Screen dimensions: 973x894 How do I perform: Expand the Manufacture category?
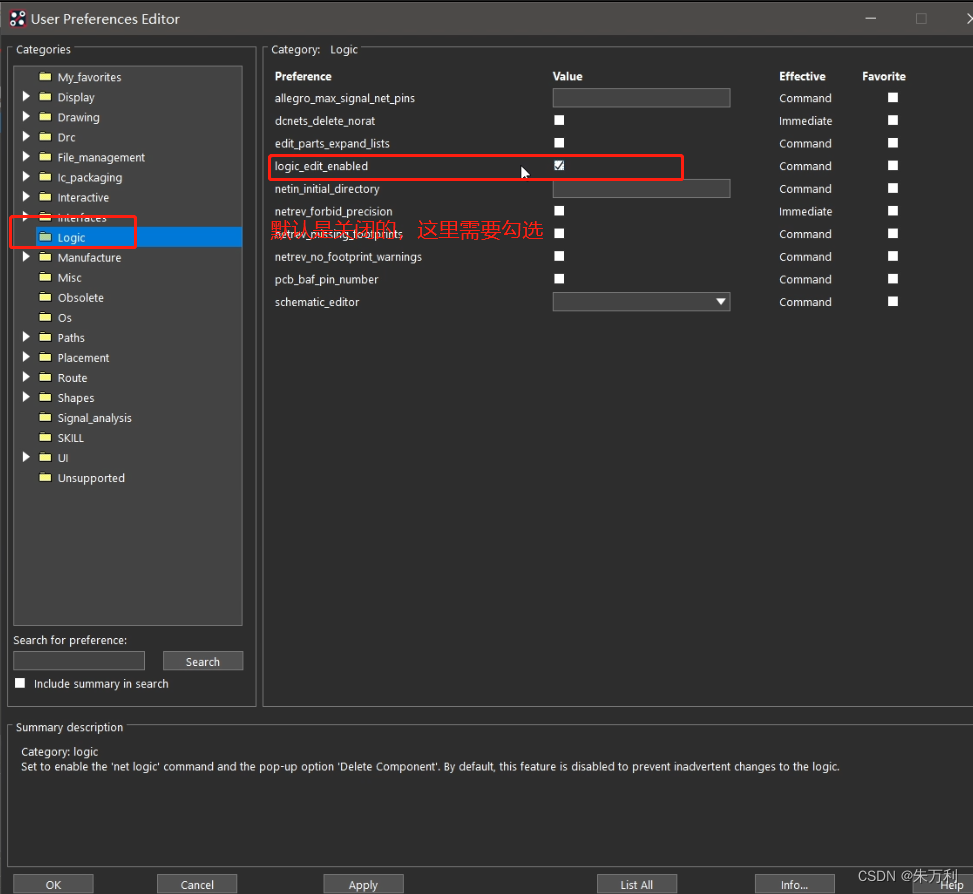[26, 257]
